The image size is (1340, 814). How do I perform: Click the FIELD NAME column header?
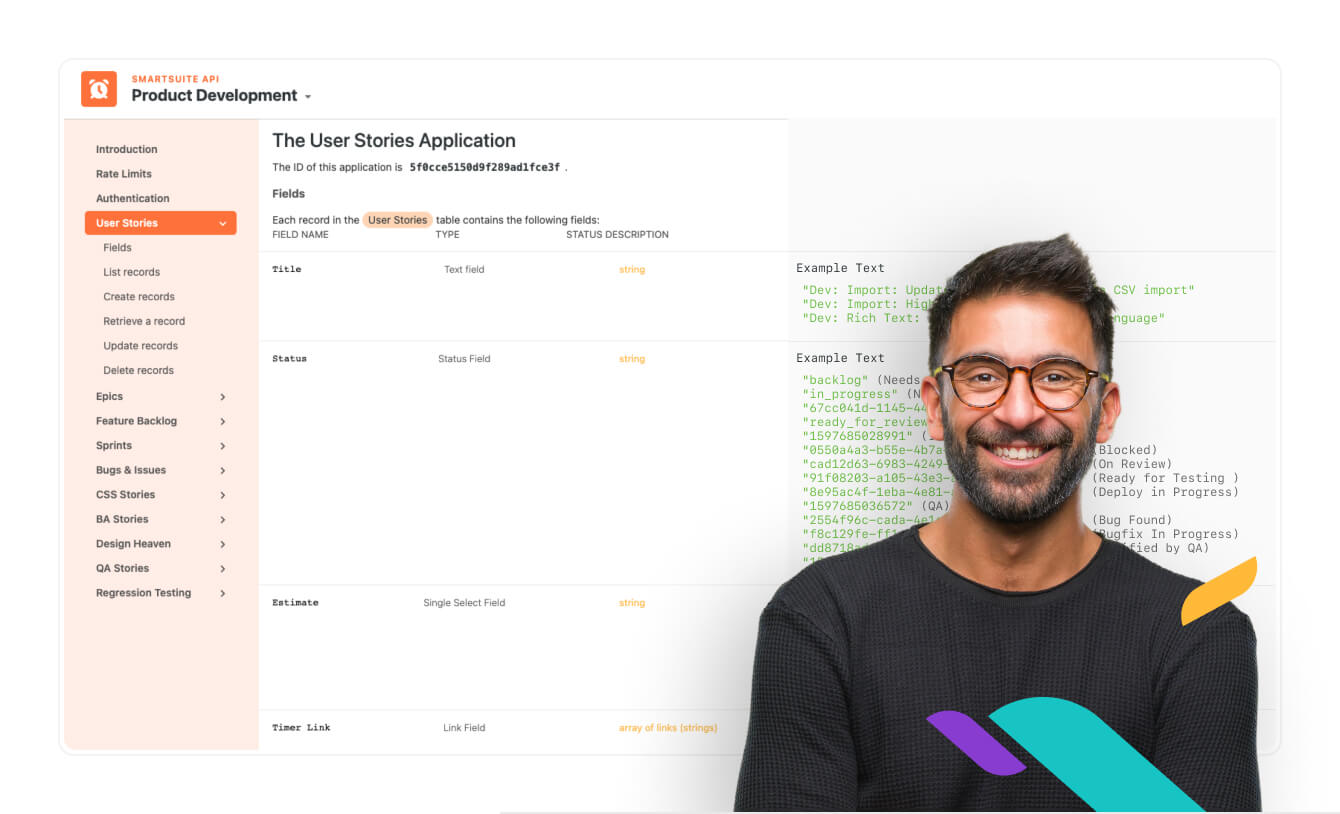point(300,235)
